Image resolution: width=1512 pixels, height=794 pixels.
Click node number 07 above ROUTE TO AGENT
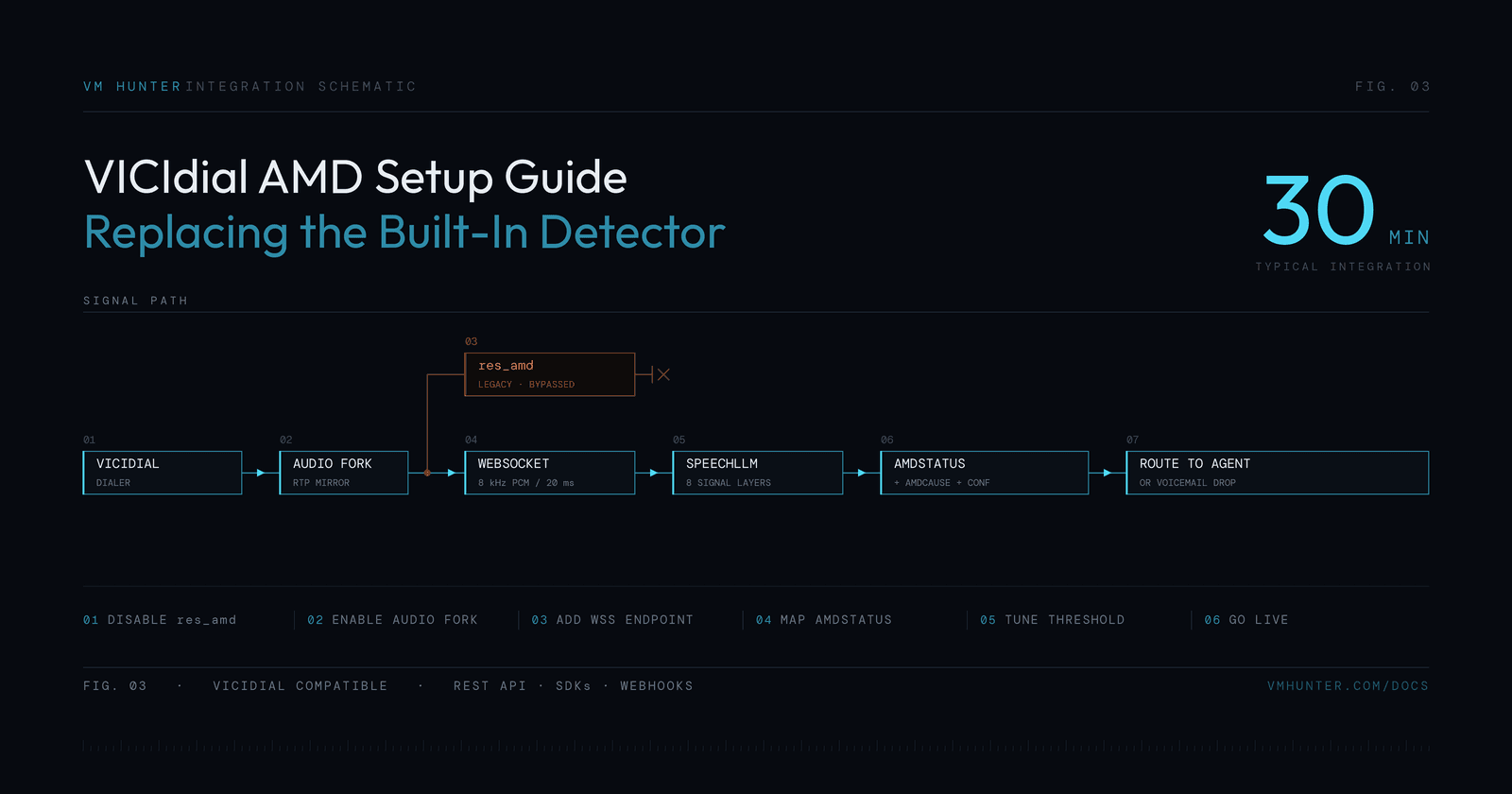coord(1133,440)
